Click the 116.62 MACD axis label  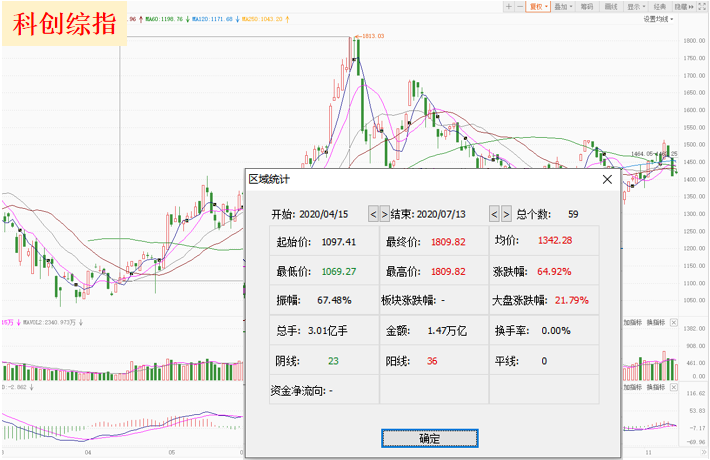(697, 393)
